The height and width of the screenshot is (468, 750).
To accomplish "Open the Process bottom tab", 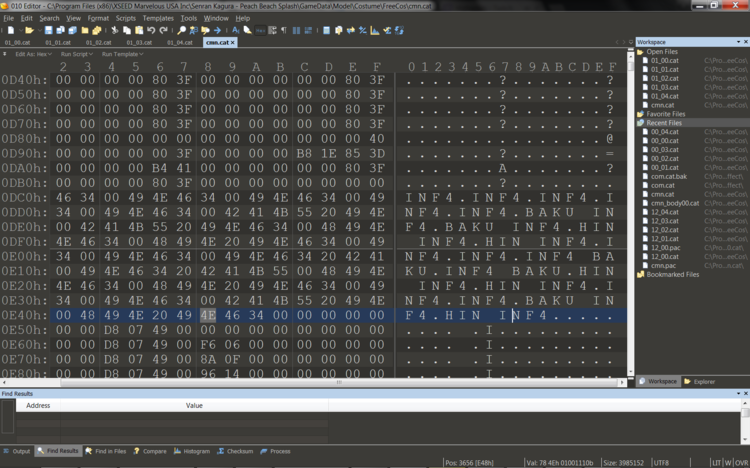I will pyautogui.click(x=276, y=451).
